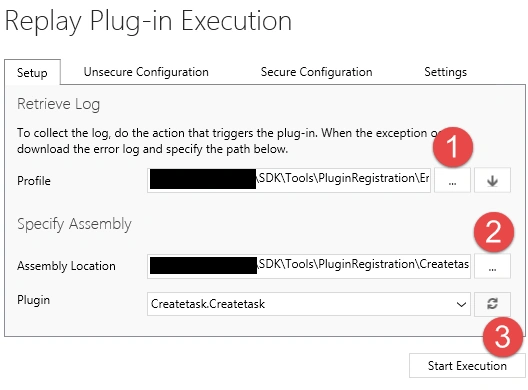Click the refresh icon next to Plugin dropdown
528x390 pixels.
click(492, 304)
